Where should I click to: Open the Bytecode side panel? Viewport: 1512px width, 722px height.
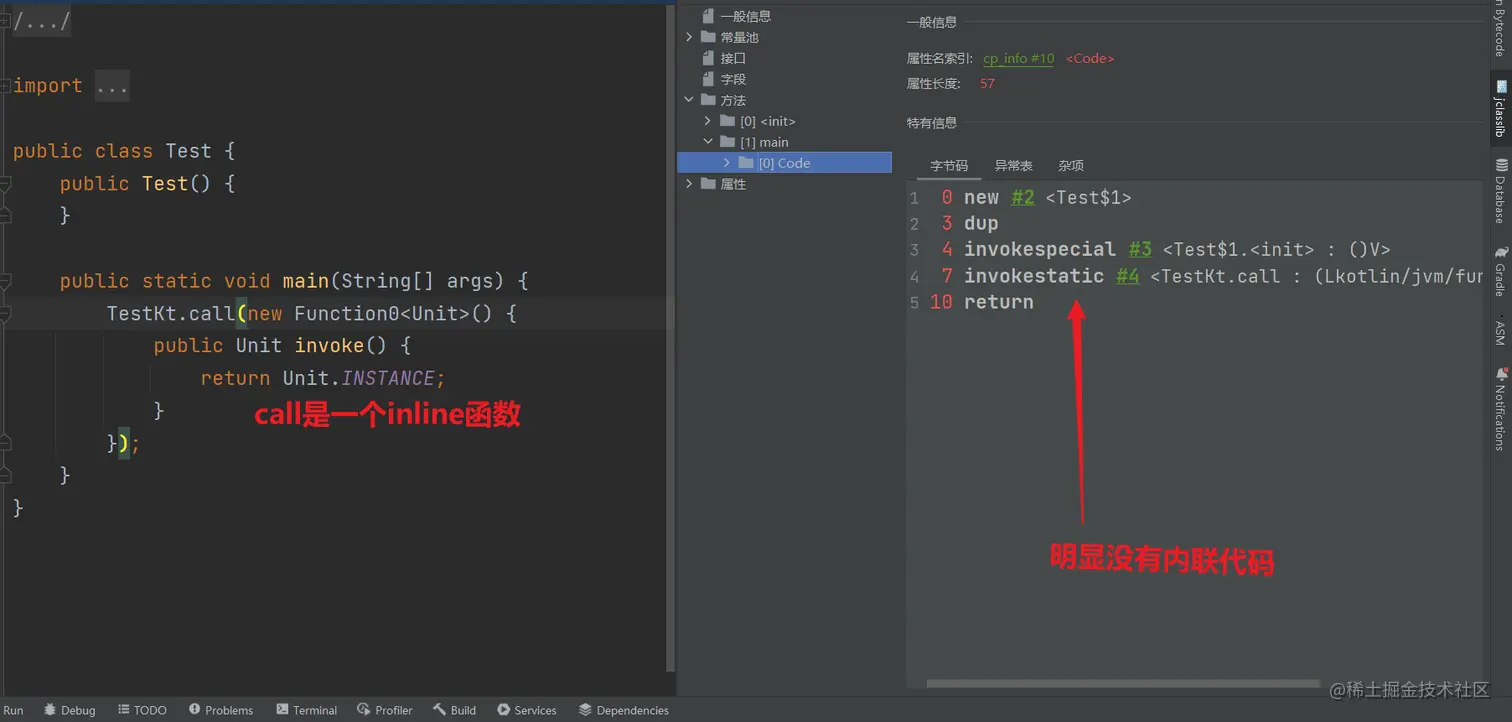pos(1500,28)
